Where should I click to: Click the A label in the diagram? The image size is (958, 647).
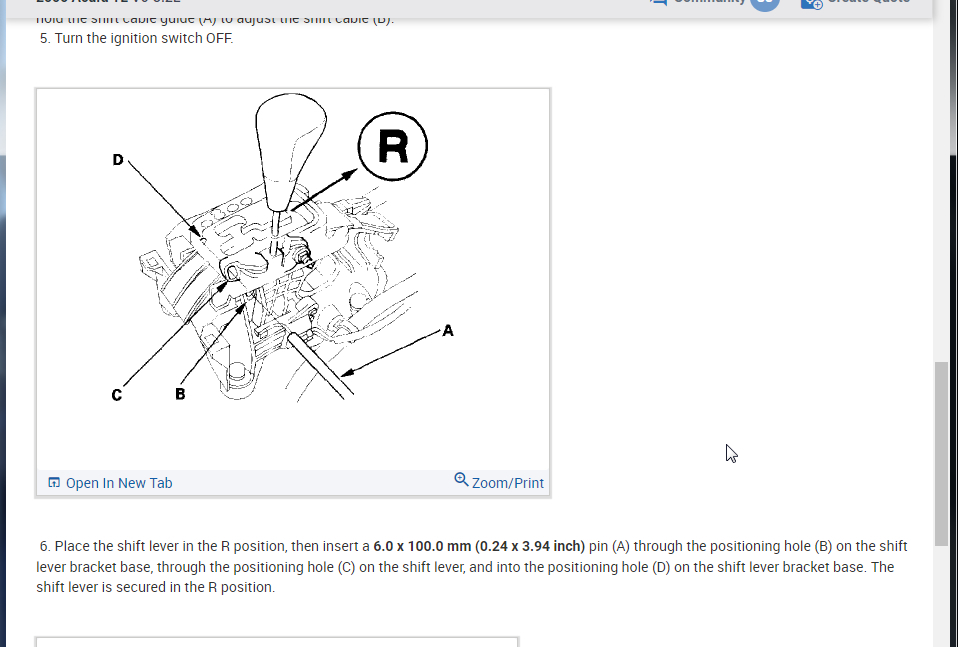pyautogui.click(x=448, y=331)
